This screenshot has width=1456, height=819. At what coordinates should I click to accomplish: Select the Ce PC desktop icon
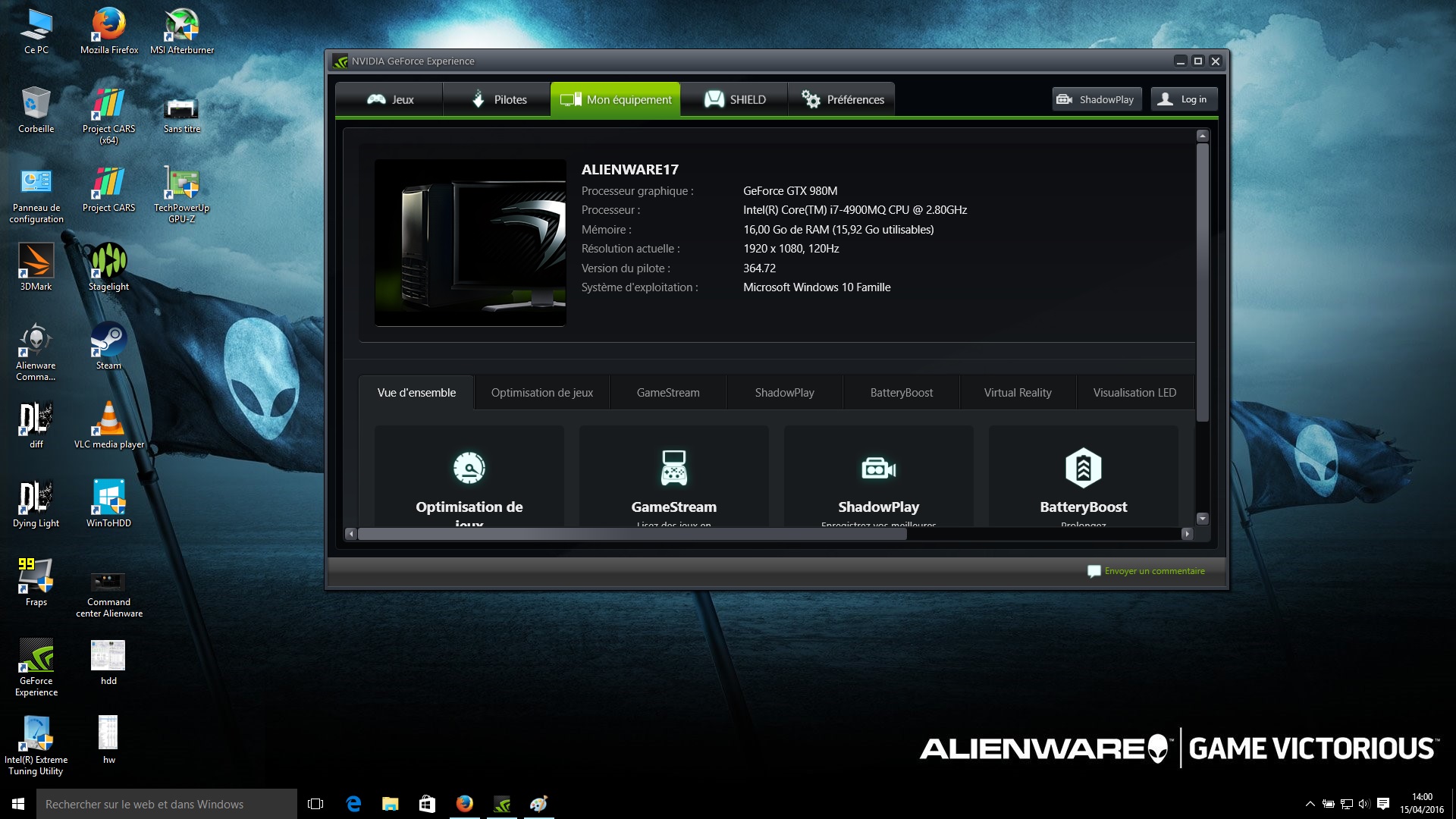36,32
